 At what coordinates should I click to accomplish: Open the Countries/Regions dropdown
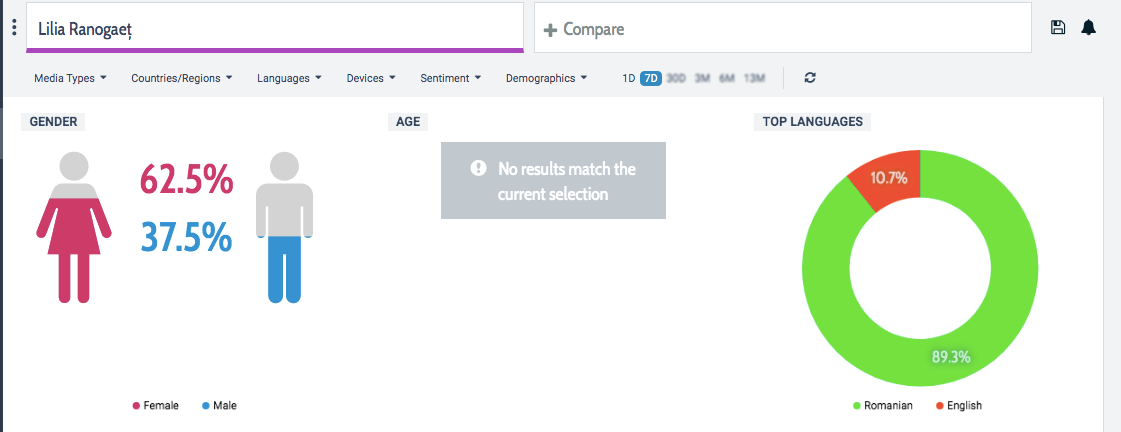(x=181, y=78)
